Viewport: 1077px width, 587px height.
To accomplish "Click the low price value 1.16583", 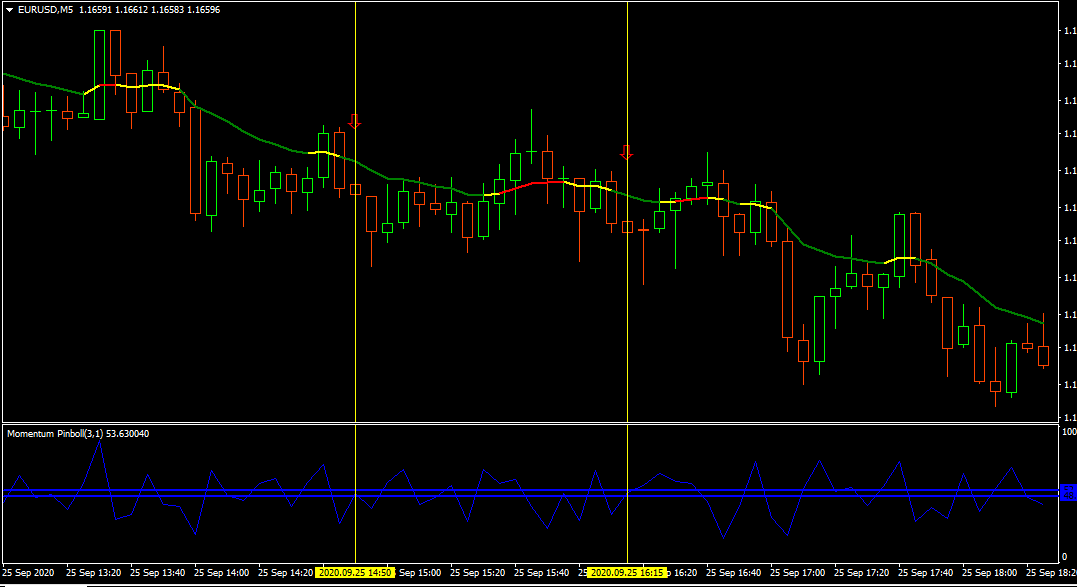I will 168,10.
